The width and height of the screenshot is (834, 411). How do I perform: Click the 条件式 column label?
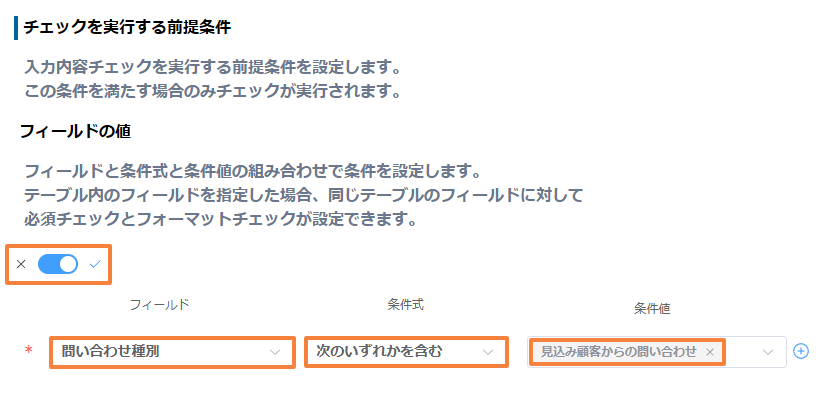[406, 305]
